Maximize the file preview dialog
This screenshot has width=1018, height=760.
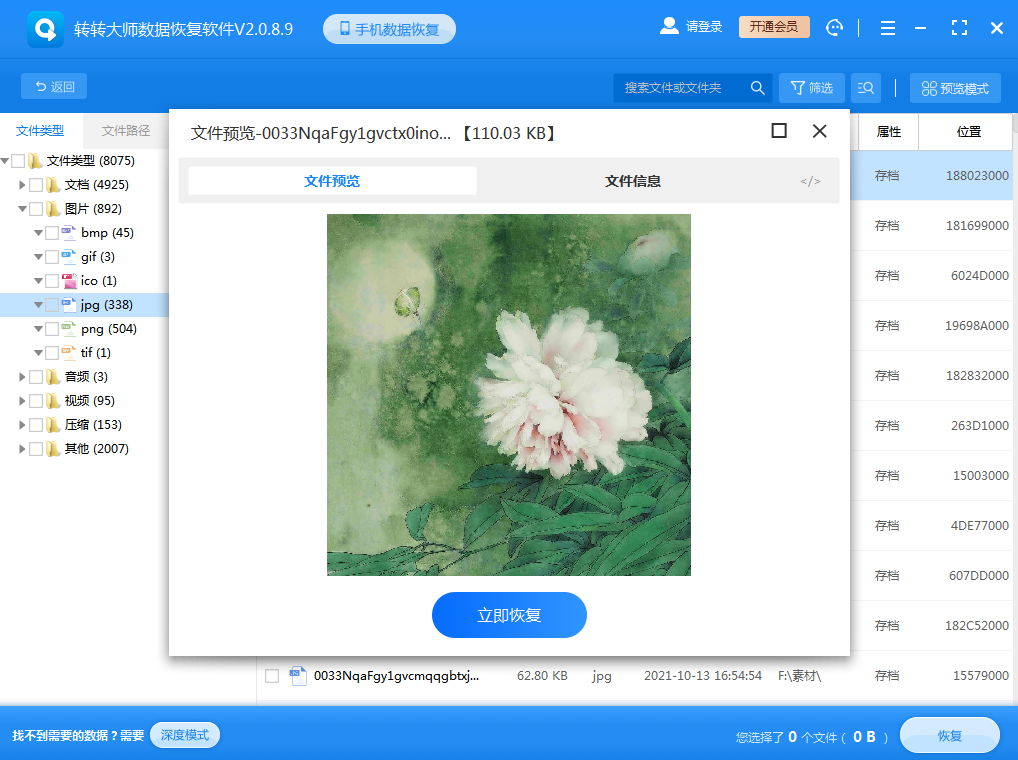pos(779,131)
